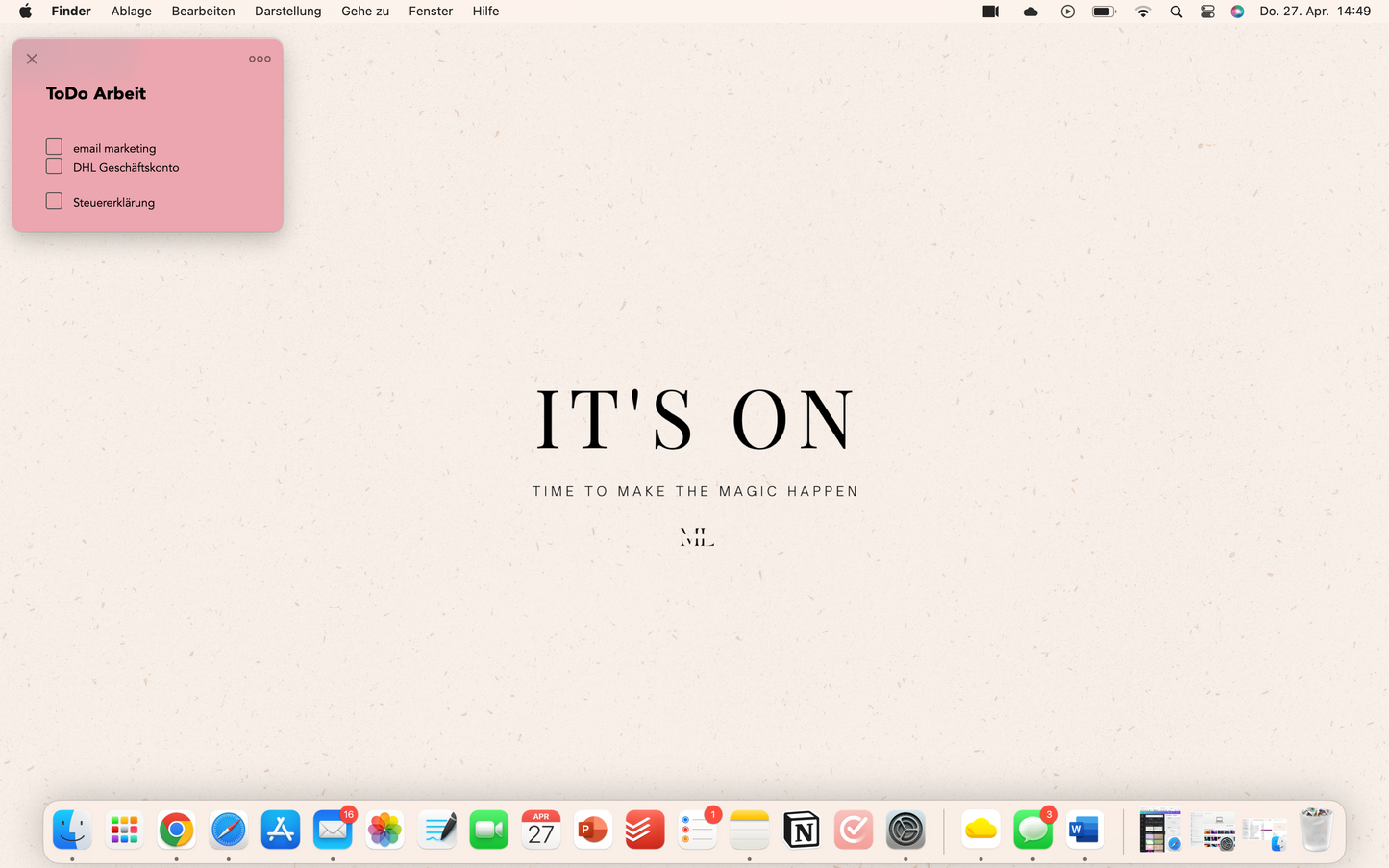Check the email marketing task
The width and height of the screenshot is (1389, 868).
[x=54, y=147]
